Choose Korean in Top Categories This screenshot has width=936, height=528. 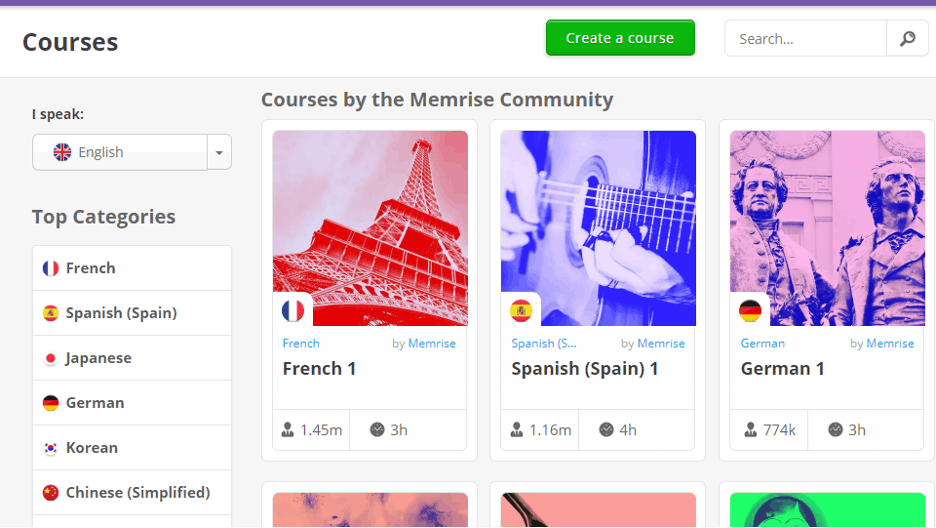132,447
